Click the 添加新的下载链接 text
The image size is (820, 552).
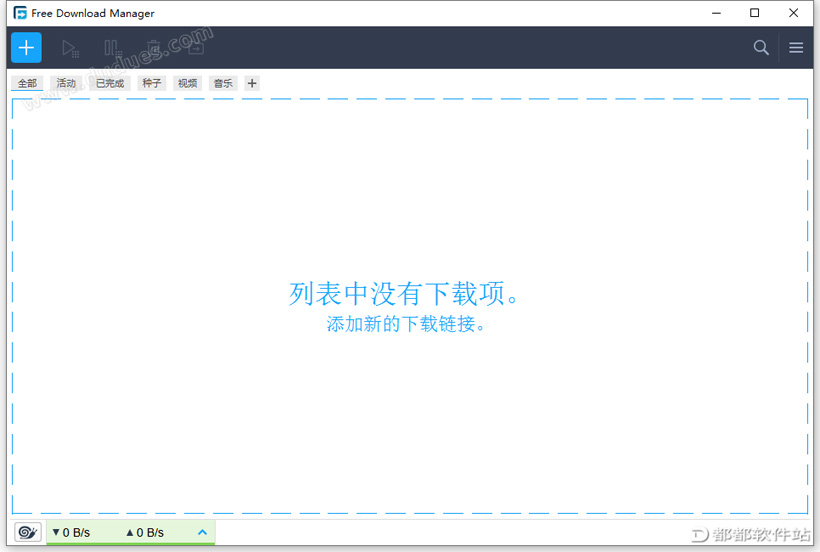click(x=405, y=324)
